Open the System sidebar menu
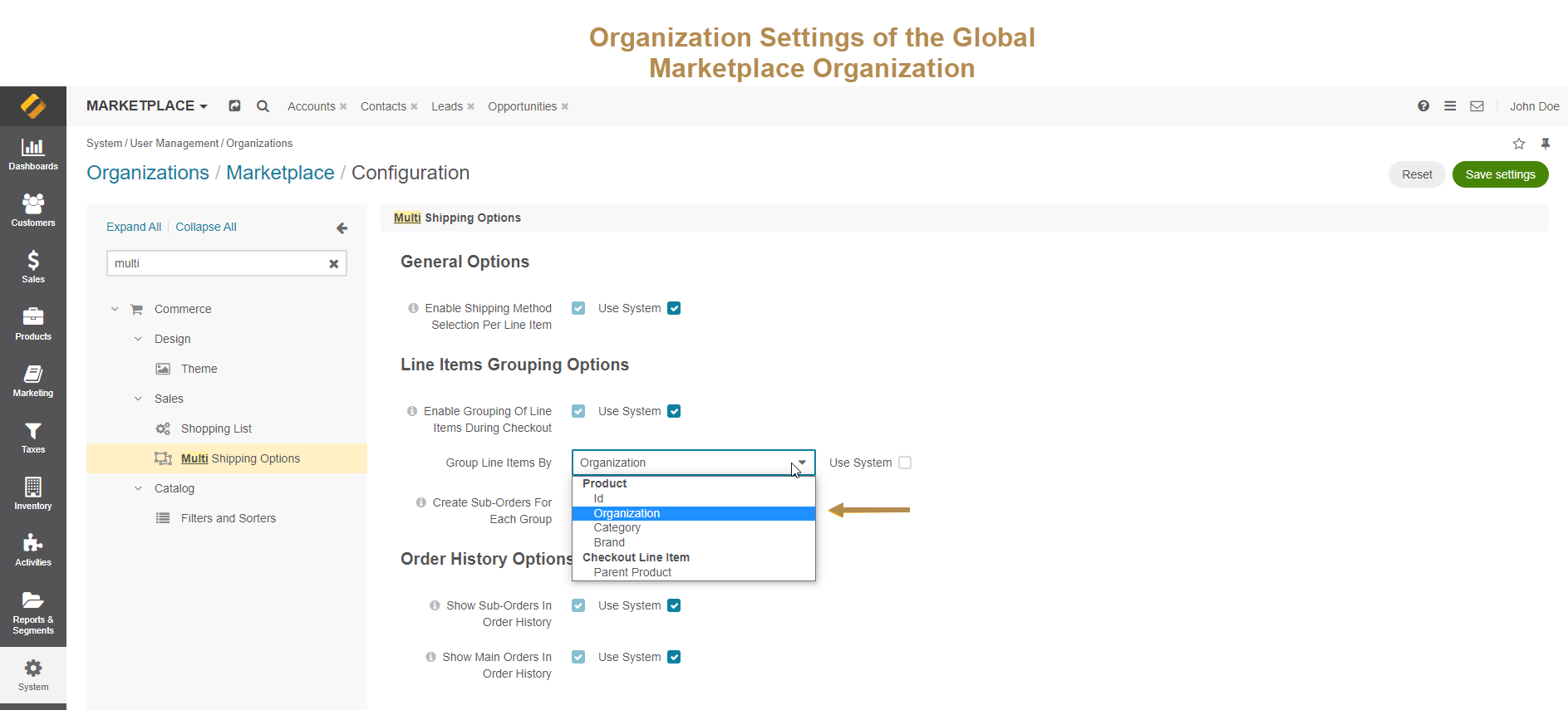 33,675
